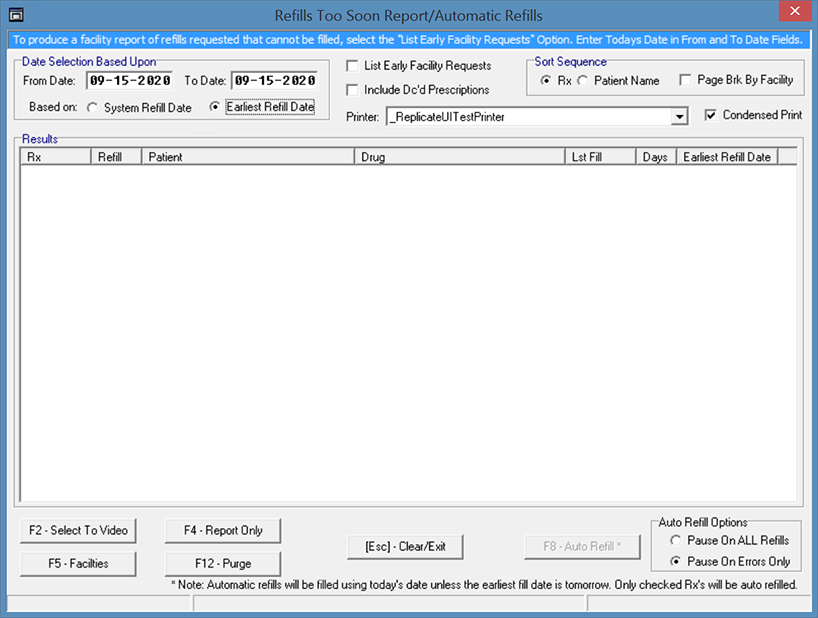Click the F12 - Purge button
The height and width of the screenshot is (618, 818).
click(223, 563)
